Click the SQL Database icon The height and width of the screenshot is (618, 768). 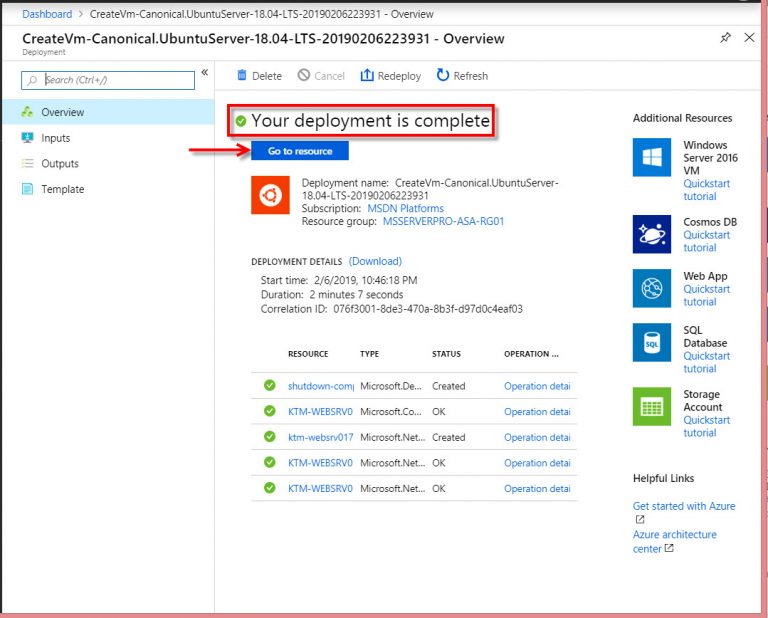tap(652, 342)
